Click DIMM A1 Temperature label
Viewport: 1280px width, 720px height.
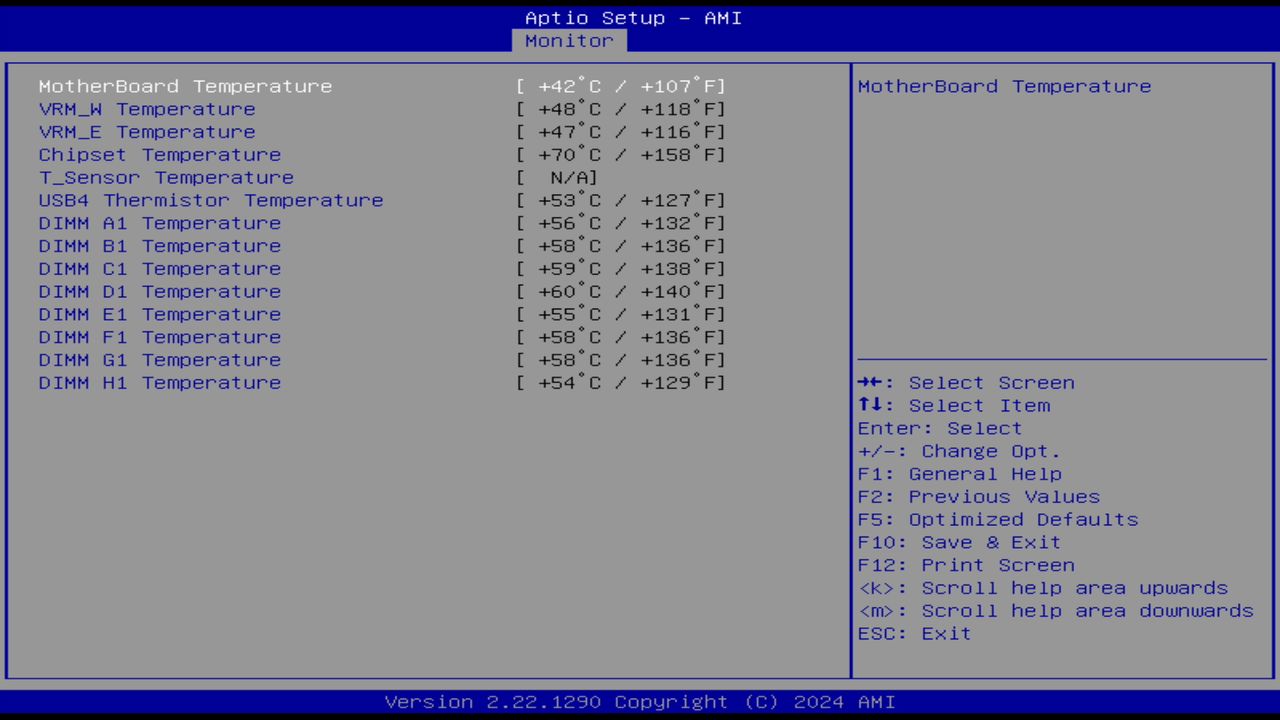pos(160,223)
